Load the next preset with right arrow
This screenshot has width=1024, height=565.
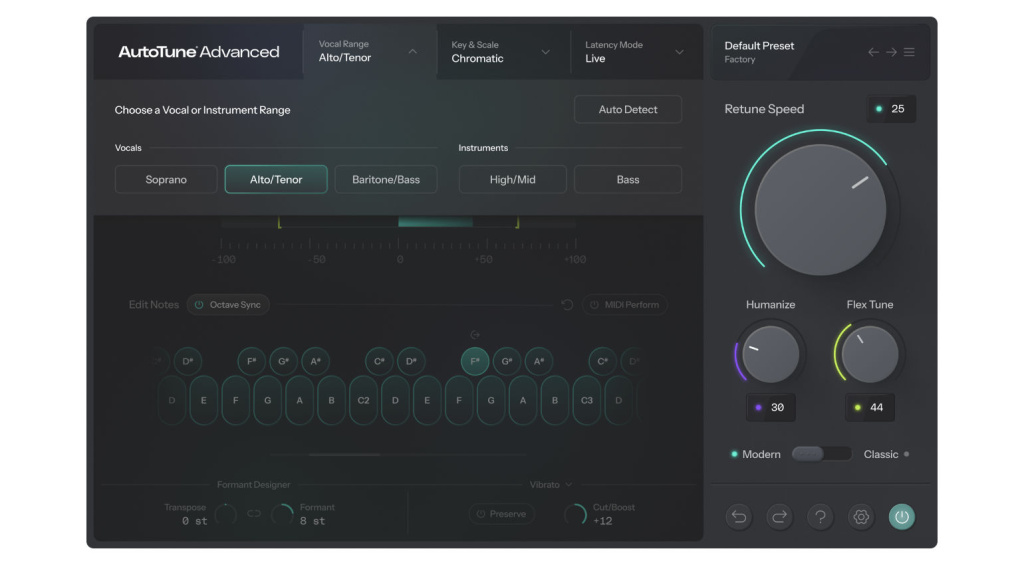coord(891,52)
